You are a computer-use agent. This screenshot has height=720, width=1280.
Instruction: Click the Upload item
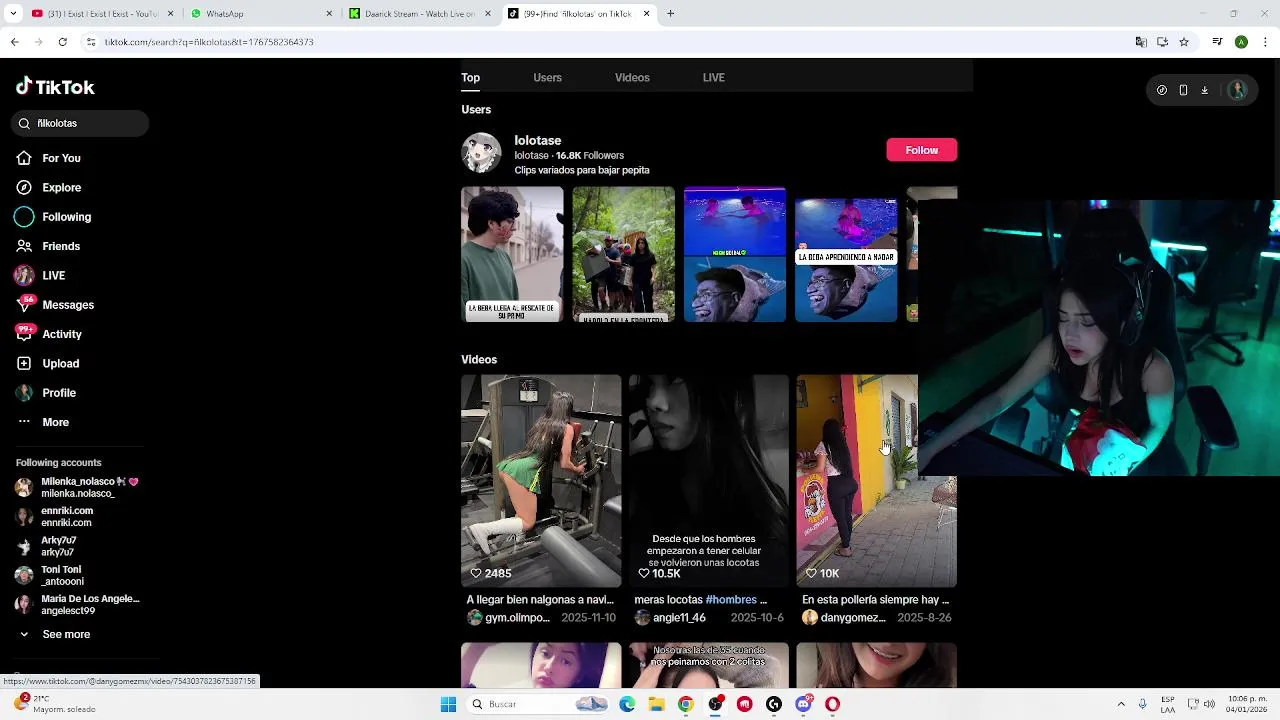coord(47,363)
